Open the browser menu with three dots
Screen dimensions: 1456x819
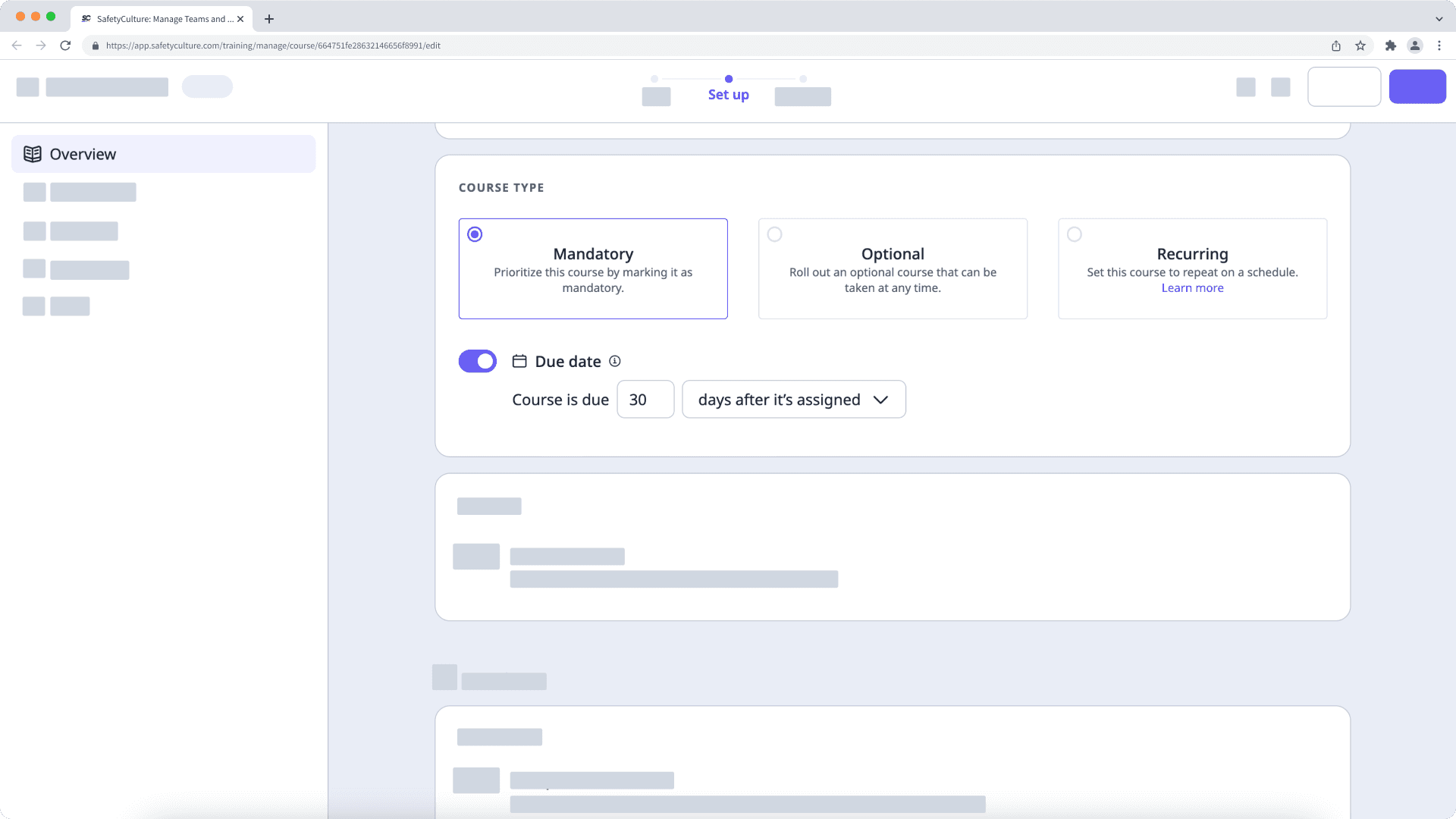(x=1439, y=45)
